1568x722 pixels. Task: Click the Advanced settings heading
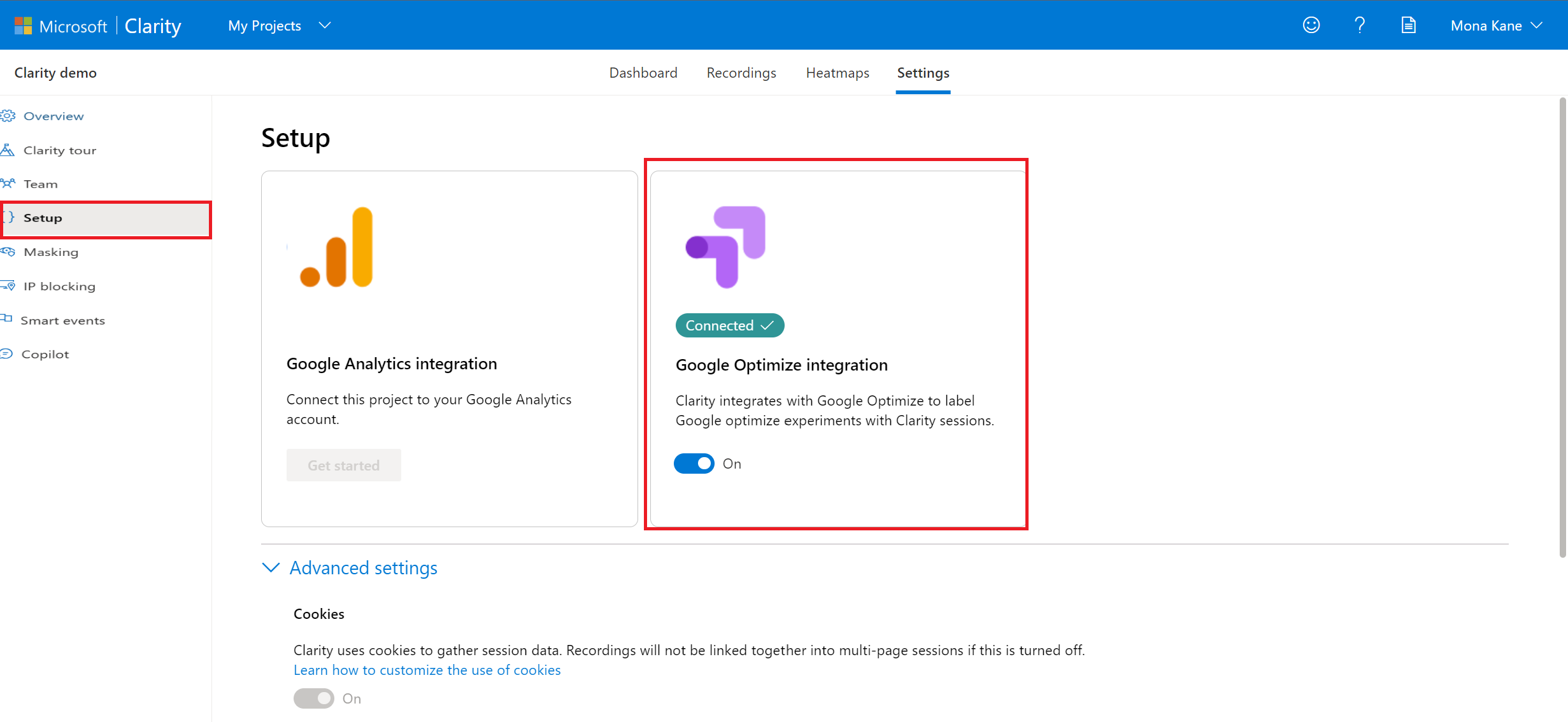tap(364, 567)
